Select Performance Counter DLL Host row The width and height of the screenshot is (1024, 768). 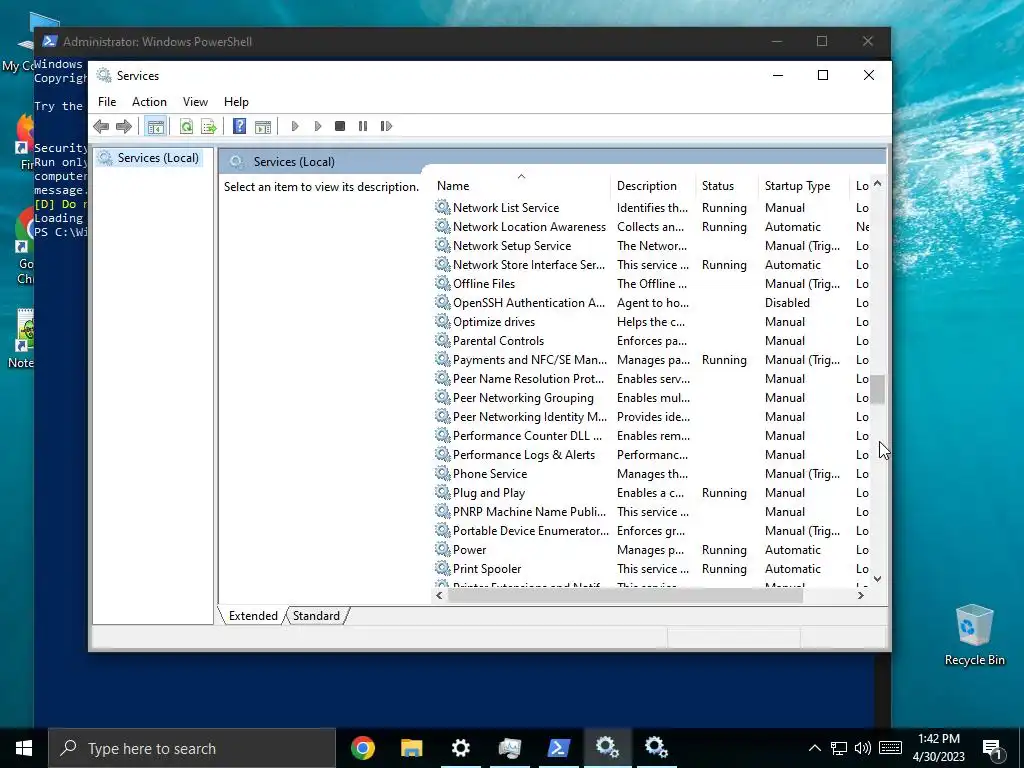651,435
